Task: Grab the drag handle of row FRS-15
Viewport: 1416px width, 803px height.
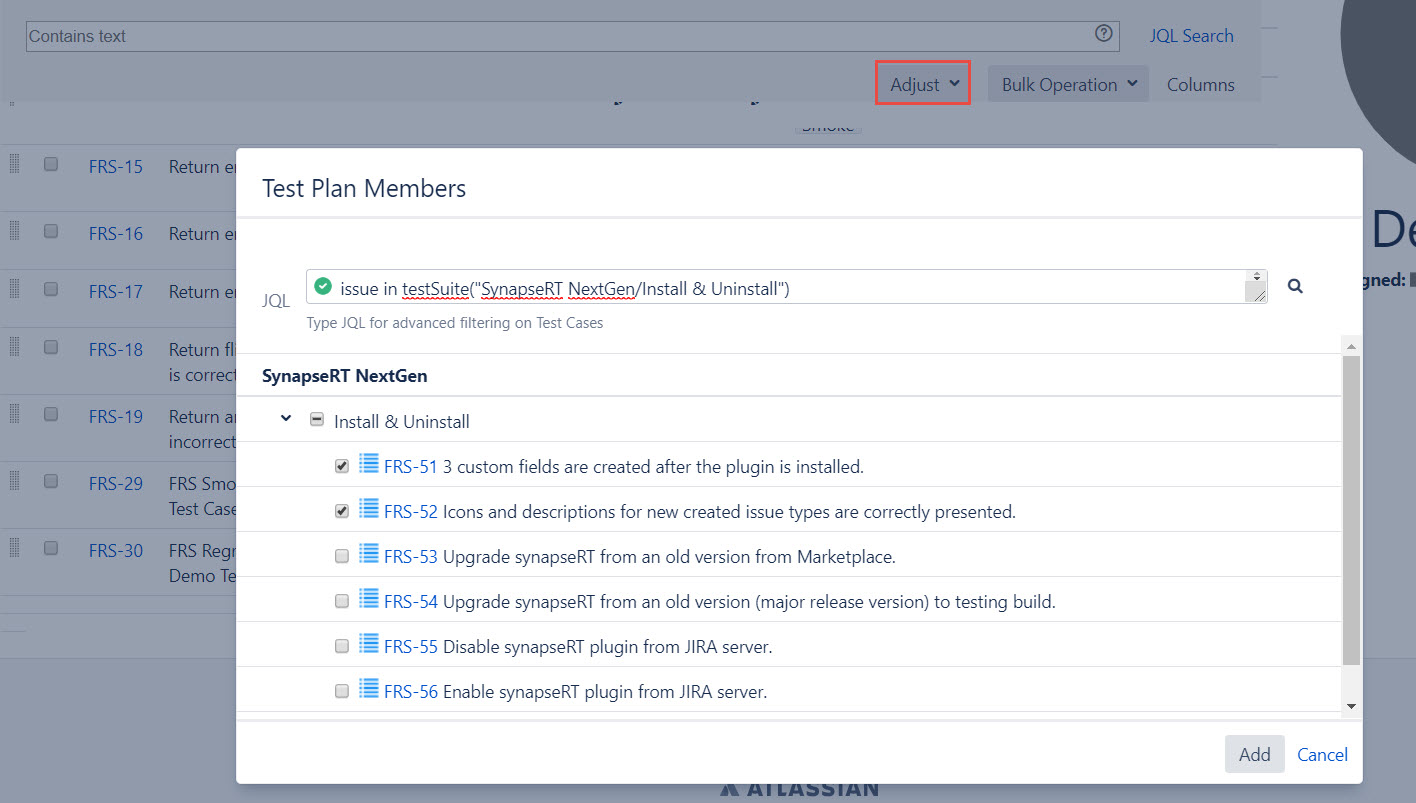Action: pyautogui.click(x=15, y=164)
